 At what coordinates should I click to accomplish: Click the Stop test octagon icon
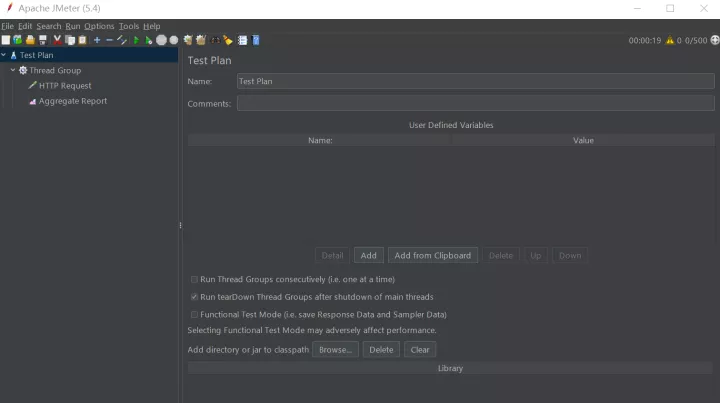(161, 40)
